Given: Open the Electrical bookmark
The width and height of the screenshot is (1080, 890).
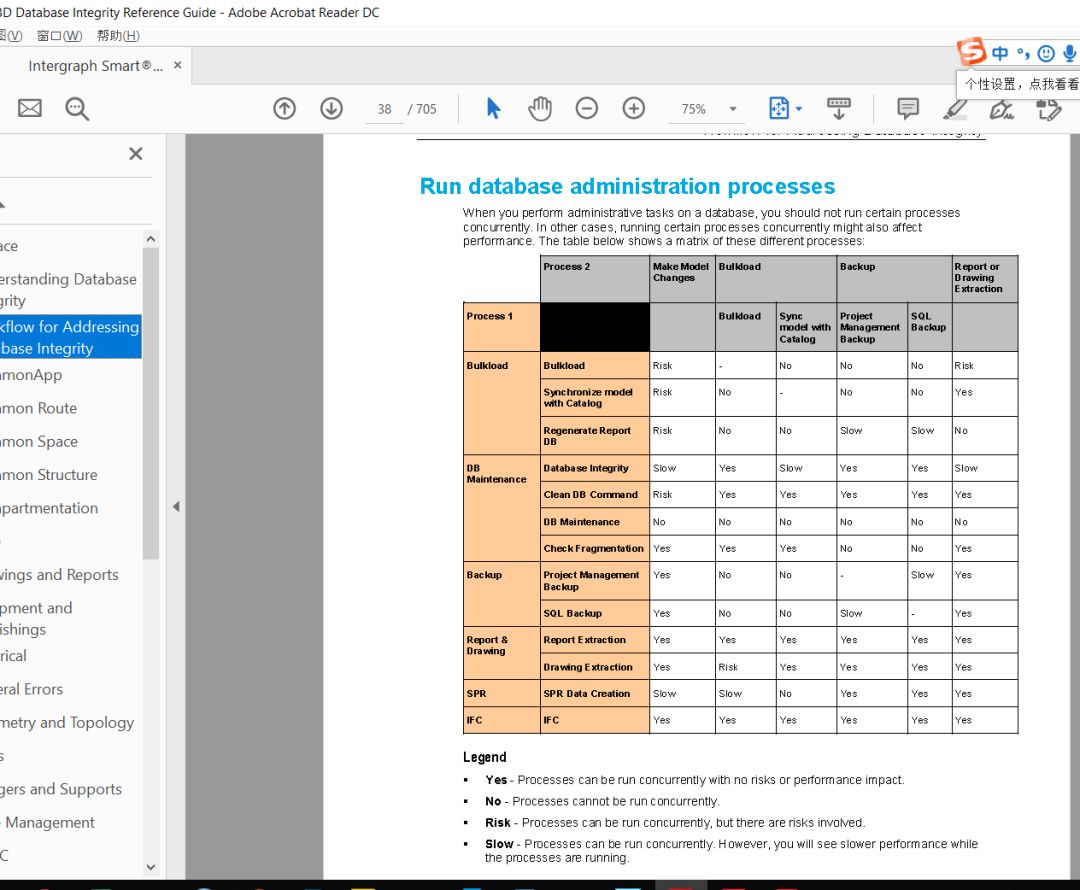Looking at the screenshot, I should [x=13, y=656].
